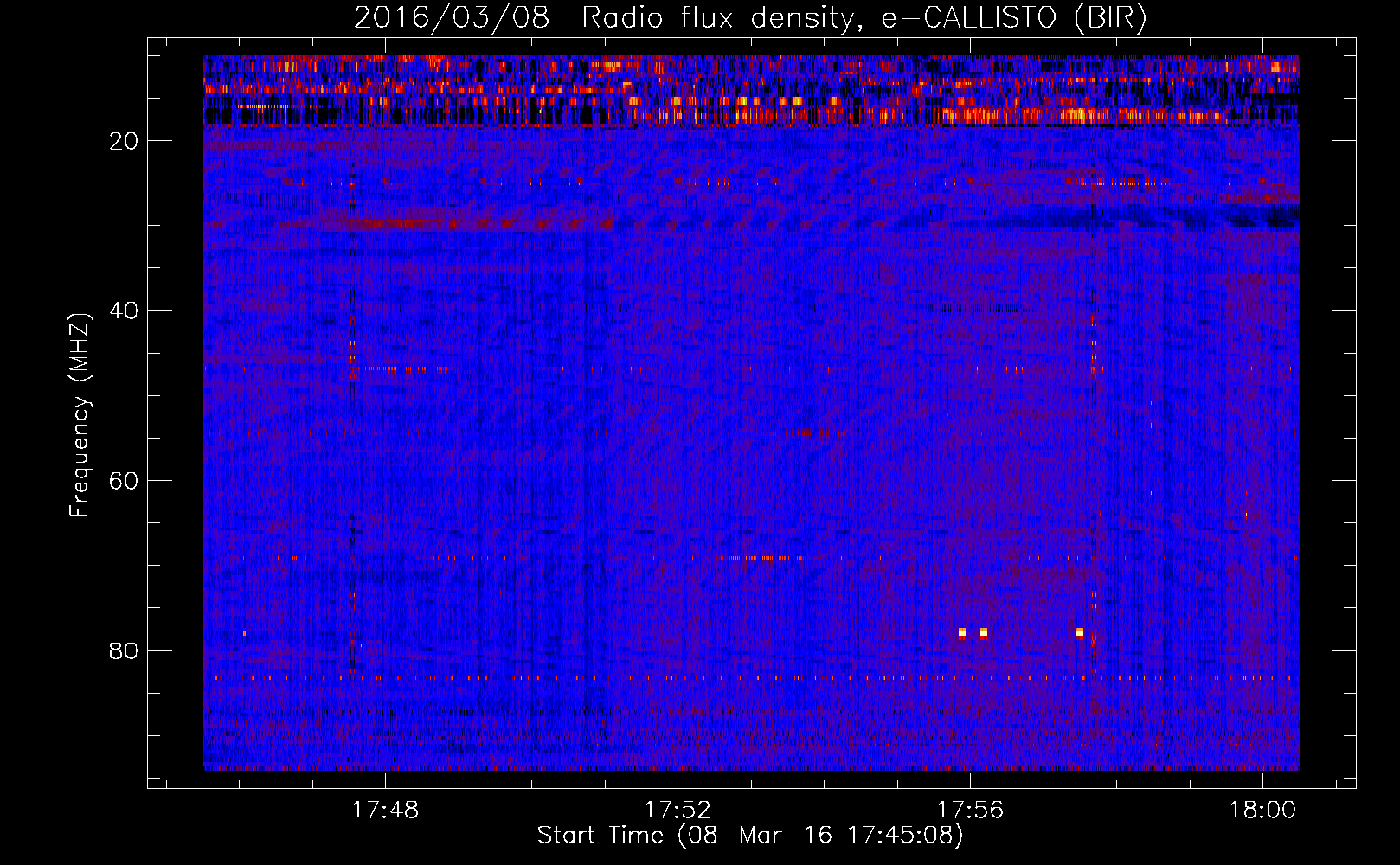
Task: Click the '17:56' time tick label
Action: [x=970, y=810]
